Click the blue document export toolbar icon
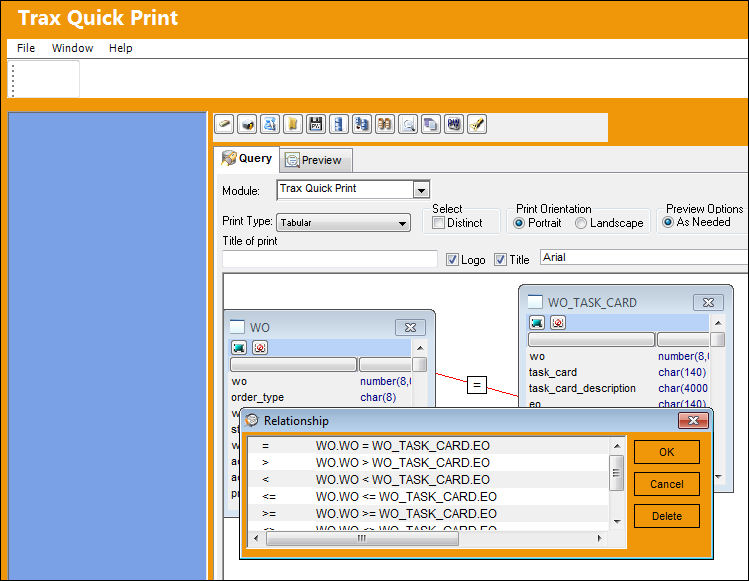This screenshot has height=581, width=749. pyautogui.click(x=270, y=124)
